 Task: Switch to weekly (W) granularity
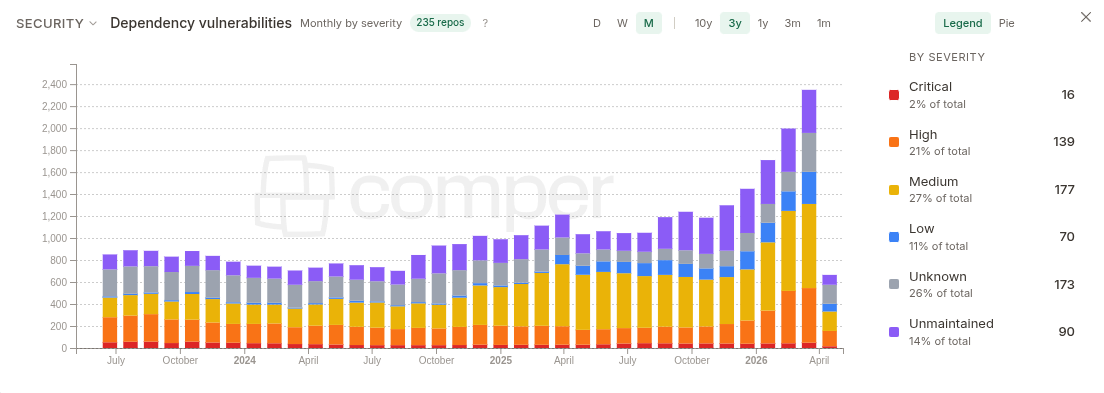pos(622,23)
